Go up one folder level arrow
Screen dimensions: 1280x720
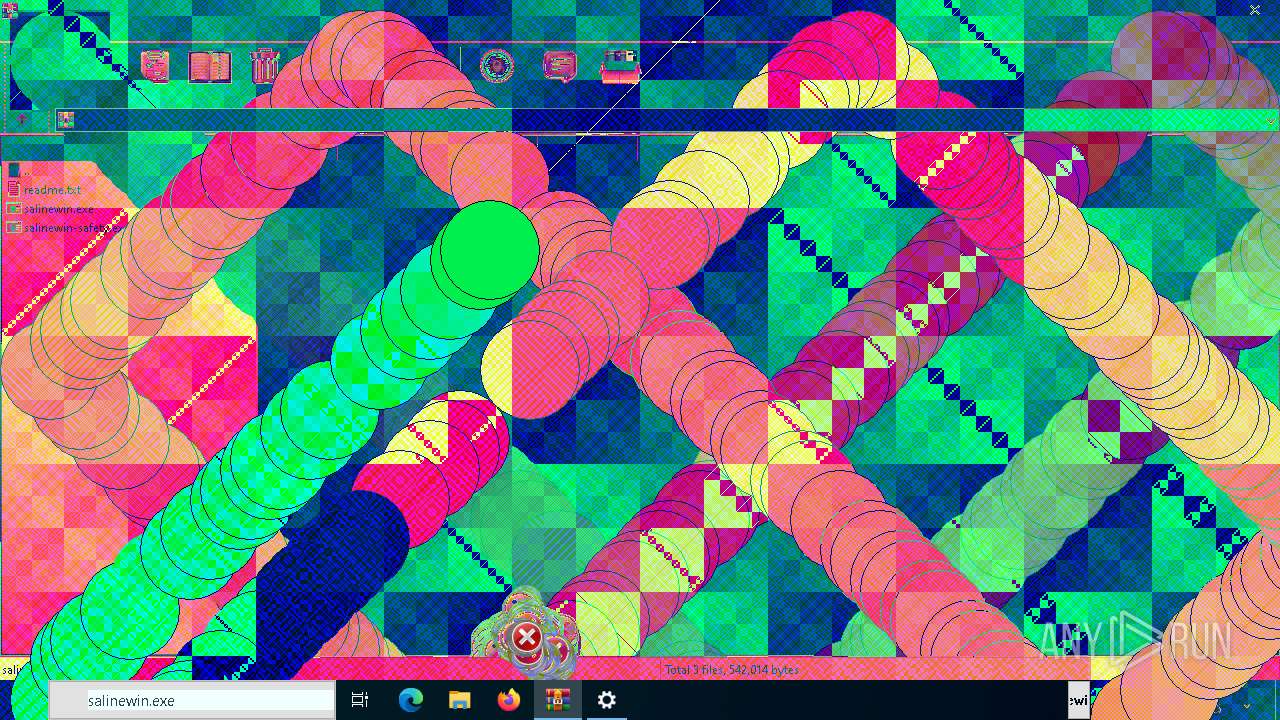[x=22, y=120]
